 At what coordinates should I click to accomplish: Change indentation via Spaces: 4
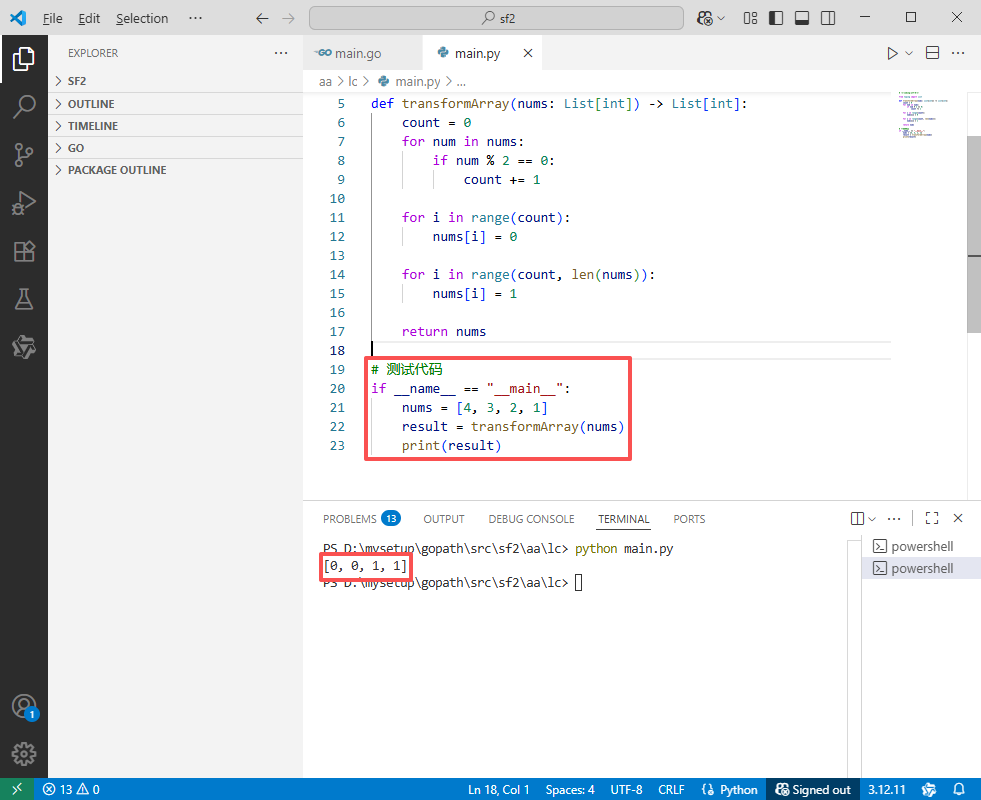tap(569, 789)
